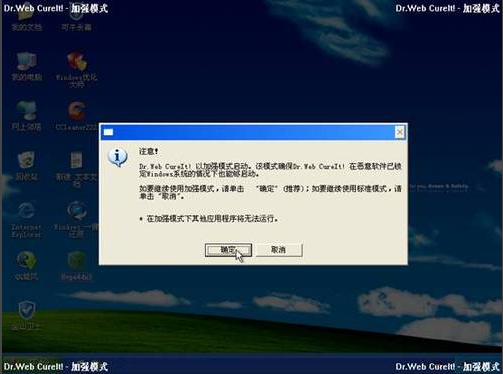
Task: Open the green globe browser desktop icon
Action: pos(27,266)
